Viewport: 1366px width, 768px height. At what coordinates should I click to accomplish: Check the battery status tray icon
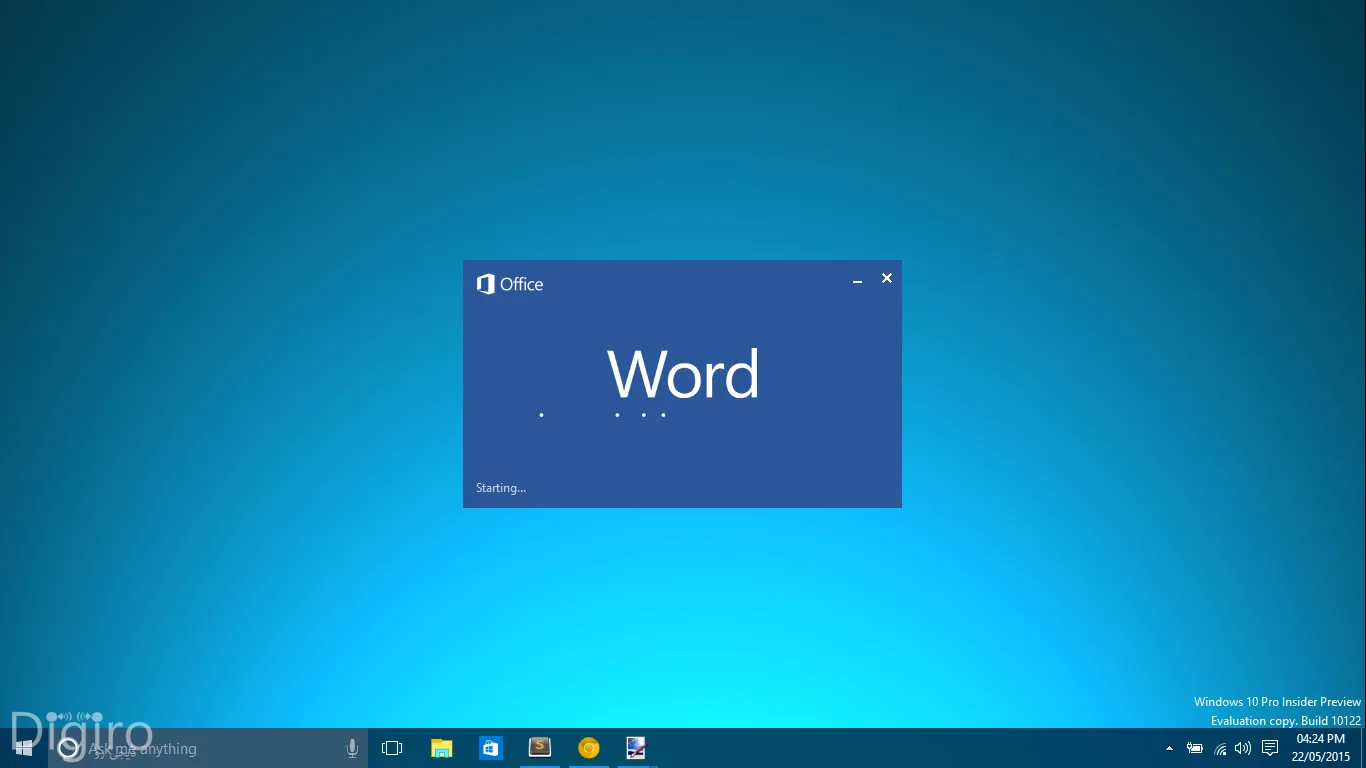pyautogui.click(x=1195, y=748)
